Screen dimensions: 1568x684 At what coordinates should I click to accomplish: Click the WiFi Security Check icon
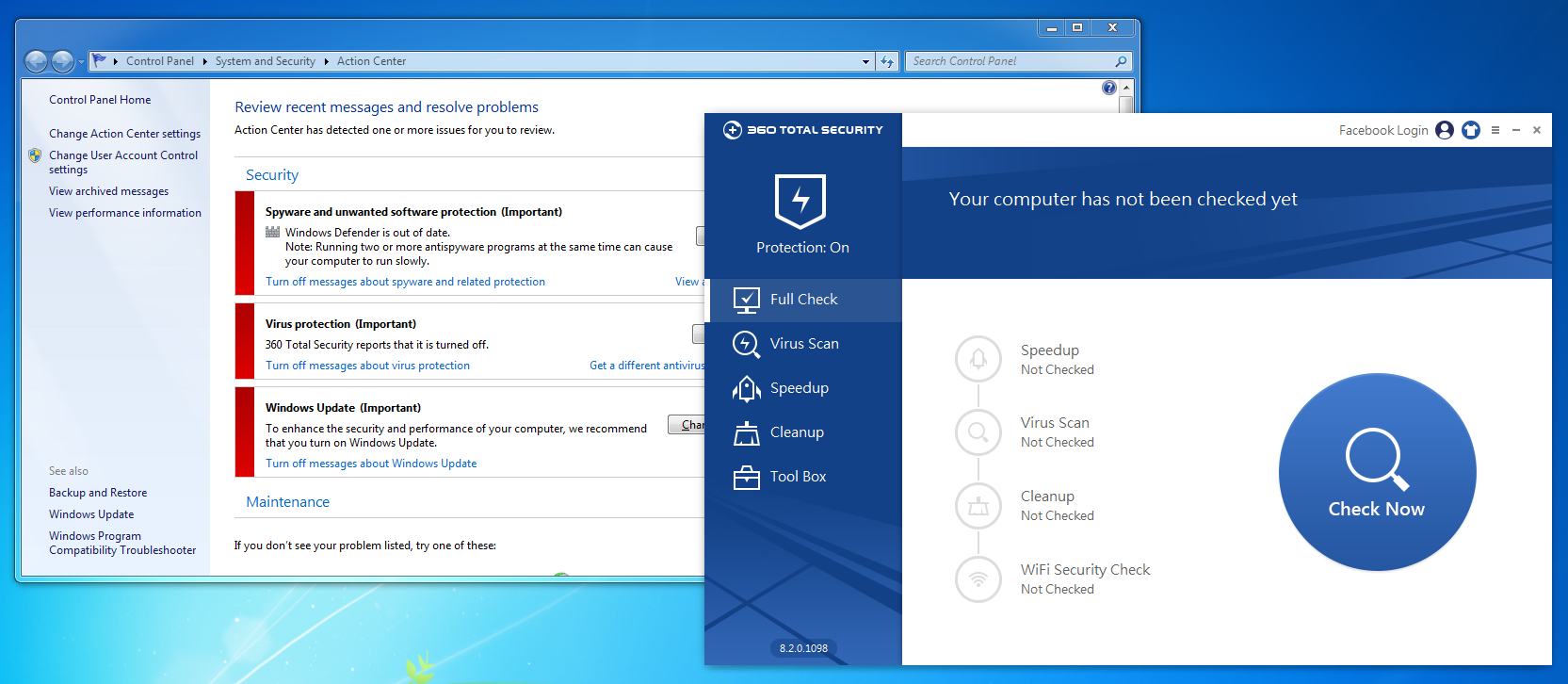point(978,579)
